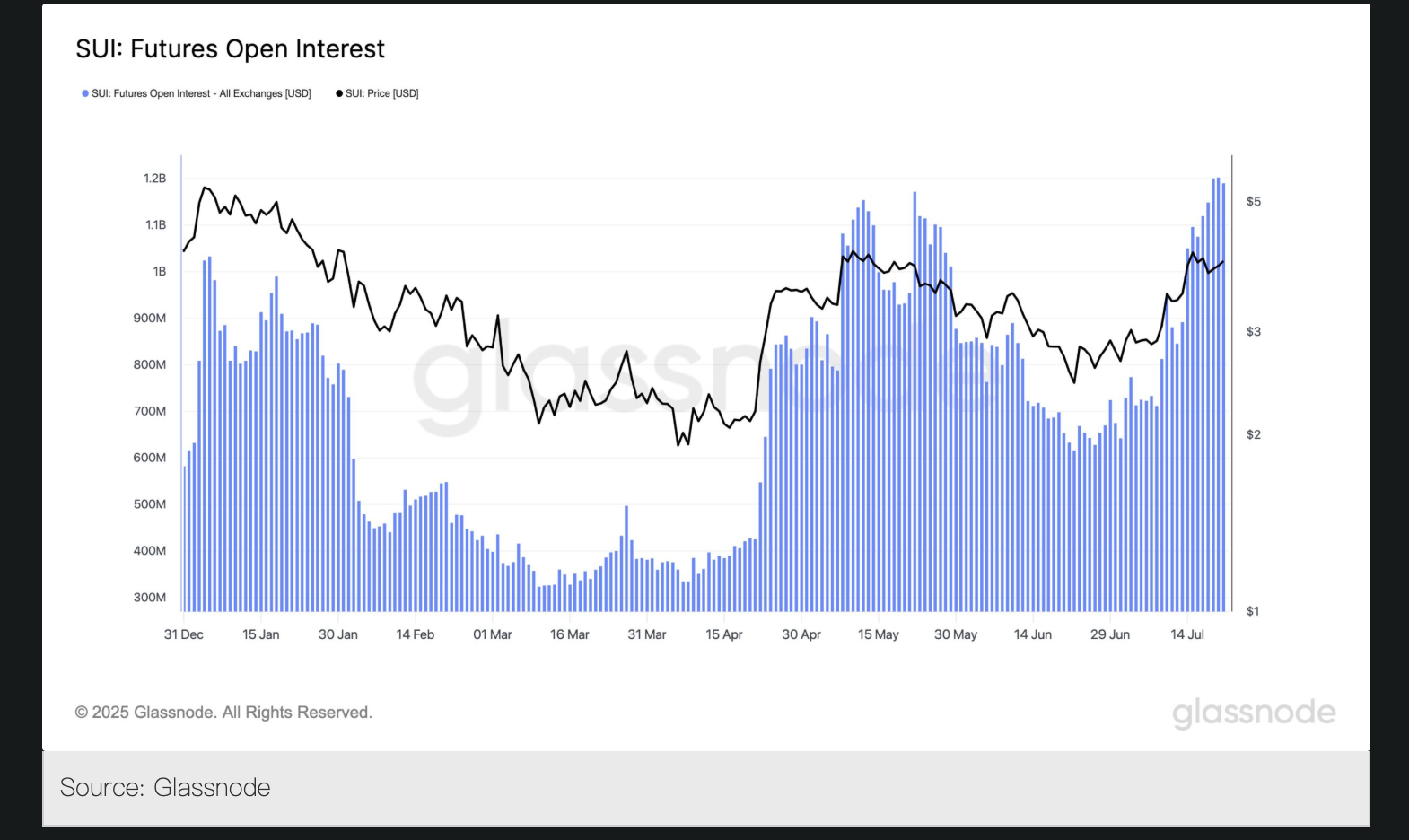Viewport: 1409px width, 840px height.
Task: Toggle the 'Futures Open Interest - All Exchanges' legend label
Action: tap(201, 93)
